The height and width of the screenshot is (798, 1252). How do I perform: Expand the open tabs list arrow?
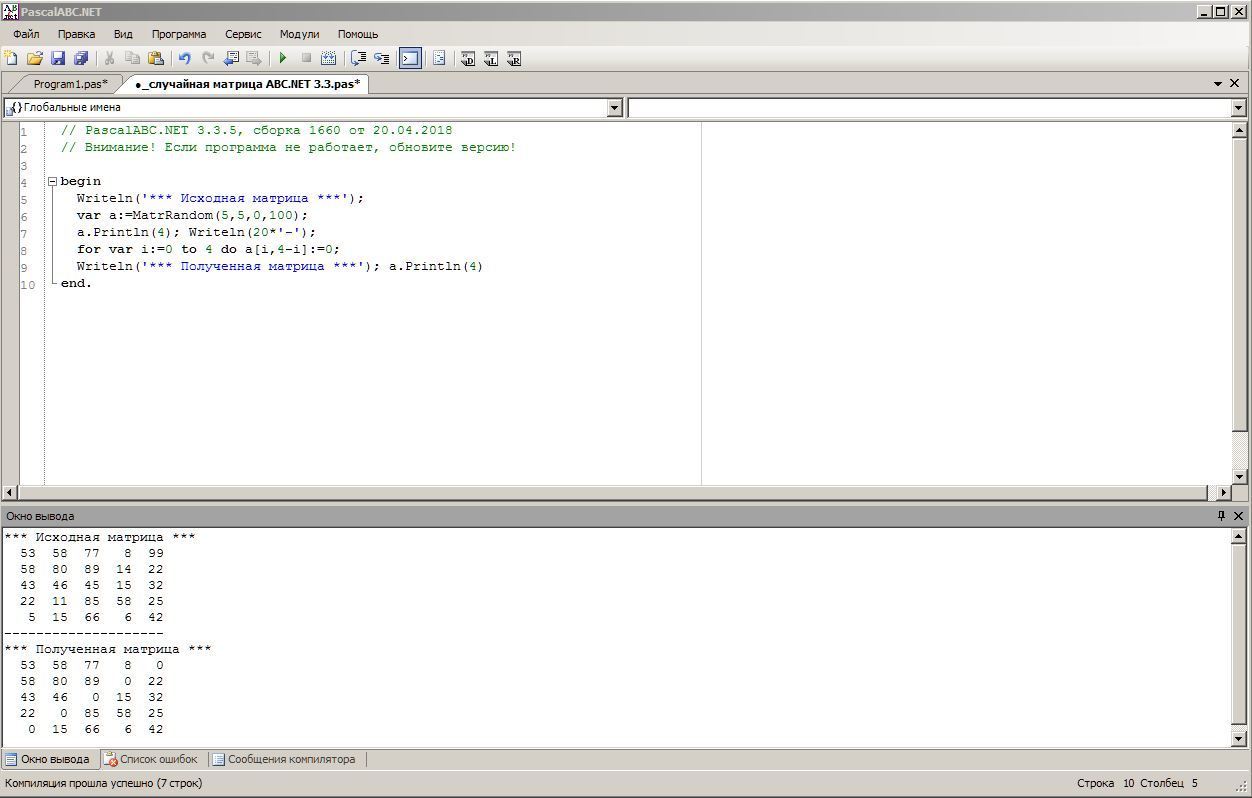pos(1218,84)
